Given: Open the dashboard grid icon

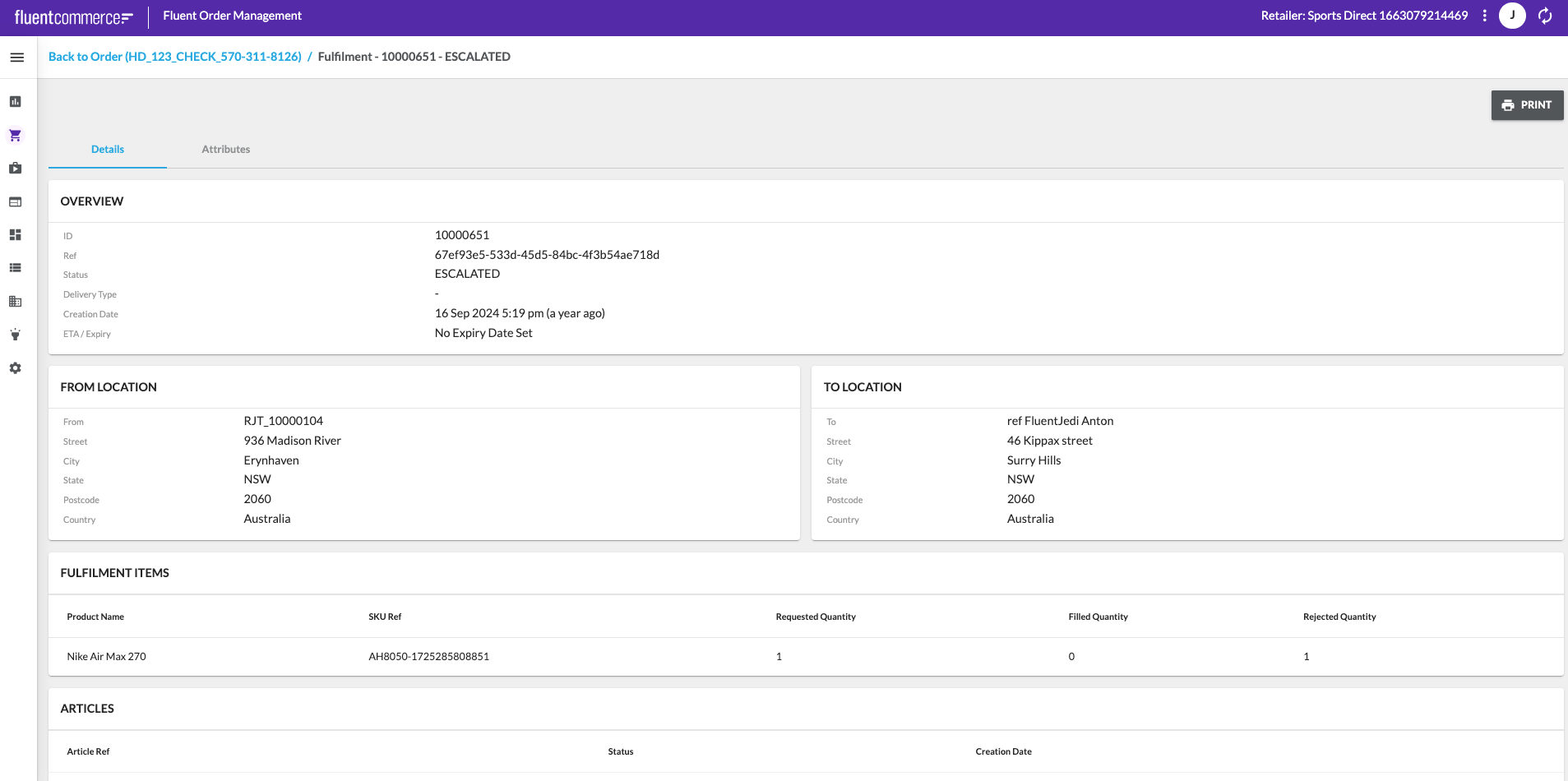Looking at the screenshot, I should [16, 234].
